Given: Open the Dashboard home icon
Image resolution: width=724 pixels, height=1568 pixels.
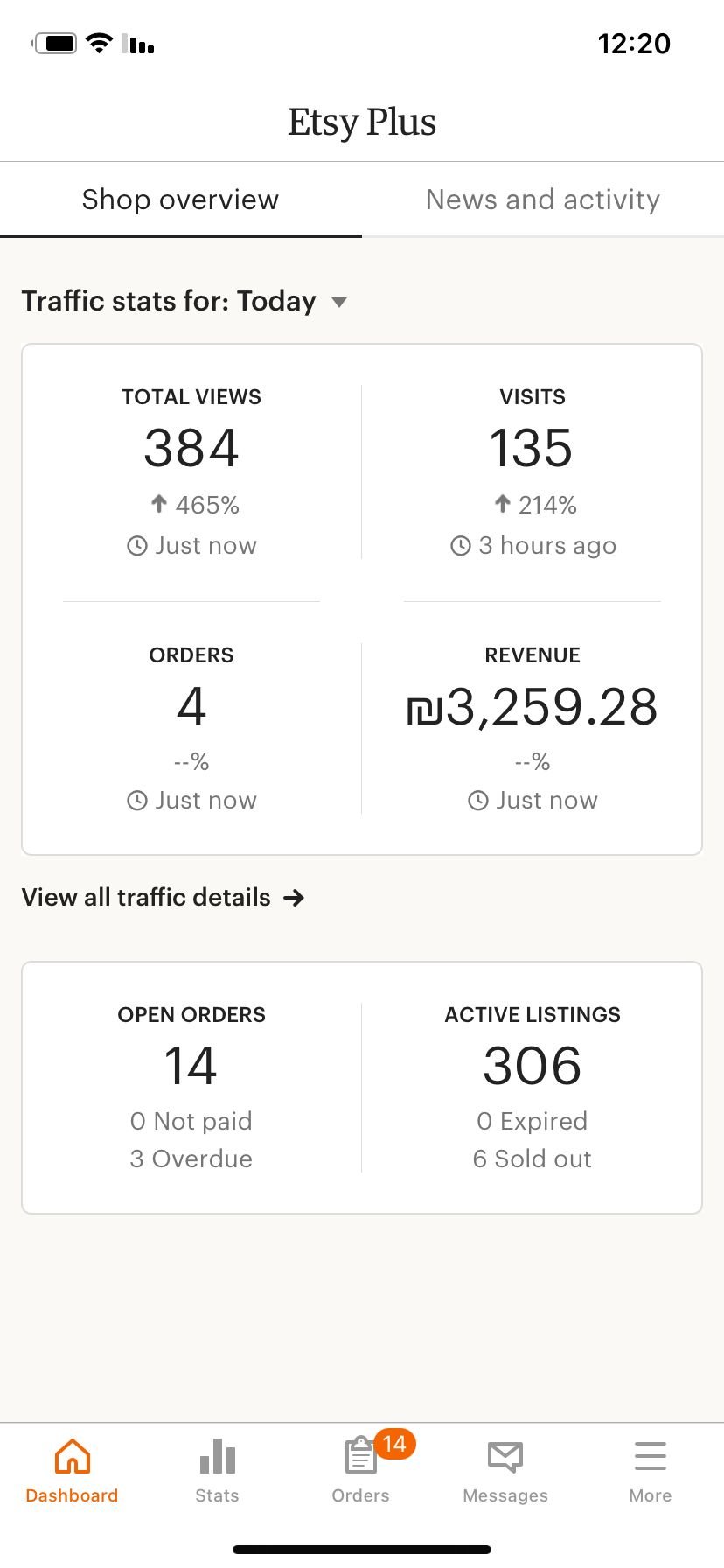Looking at the screenshot, I should (72, 1457).
